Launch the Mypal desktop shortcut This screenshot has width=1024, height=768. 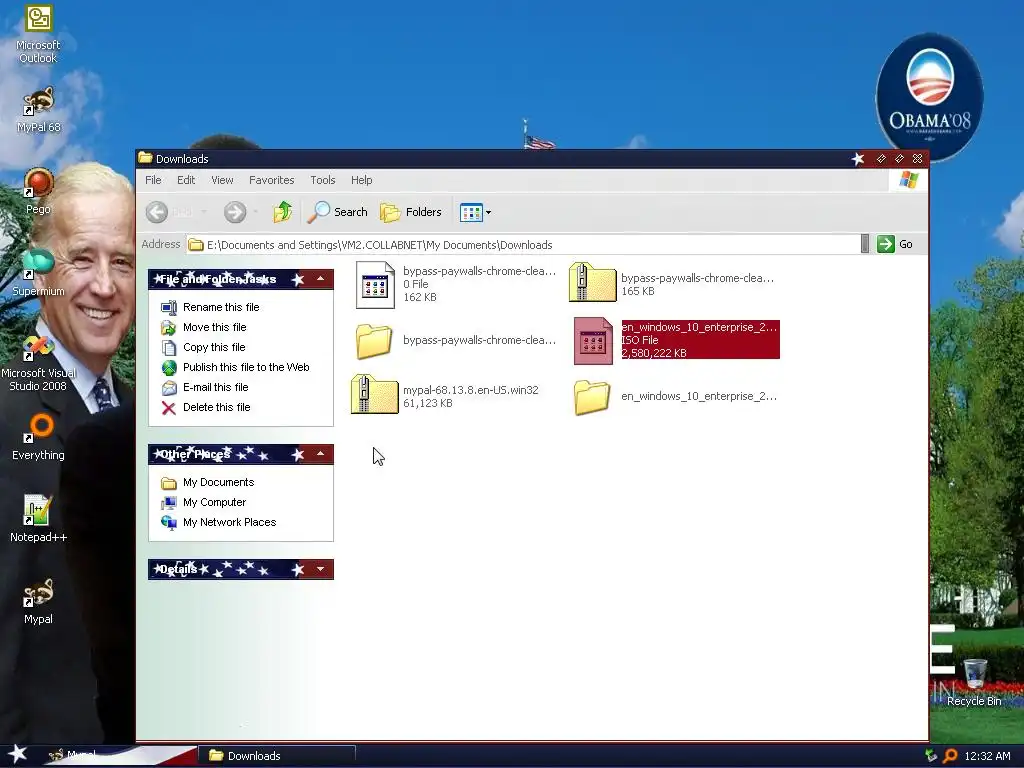coord(38,601)
